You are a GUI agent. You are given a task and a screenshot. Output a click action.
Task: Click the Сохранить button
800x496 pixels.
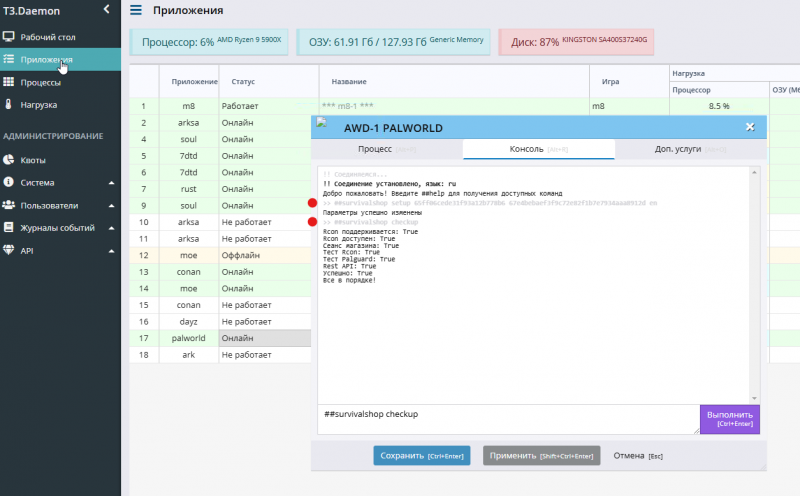click(421, 456)
